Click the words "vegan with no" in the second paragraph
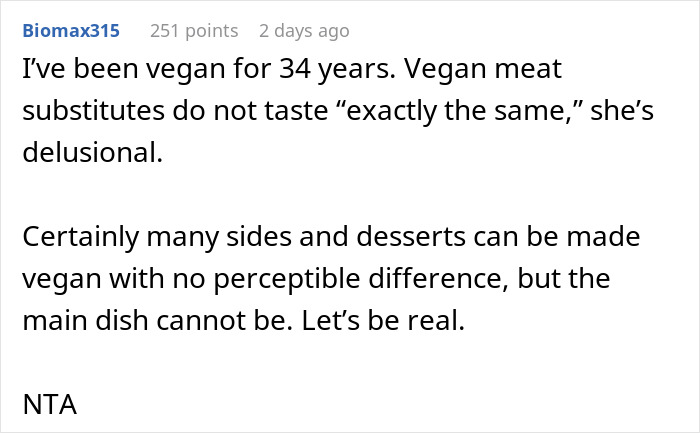Screen dimensions: 700x433 [x=114, y=279]
